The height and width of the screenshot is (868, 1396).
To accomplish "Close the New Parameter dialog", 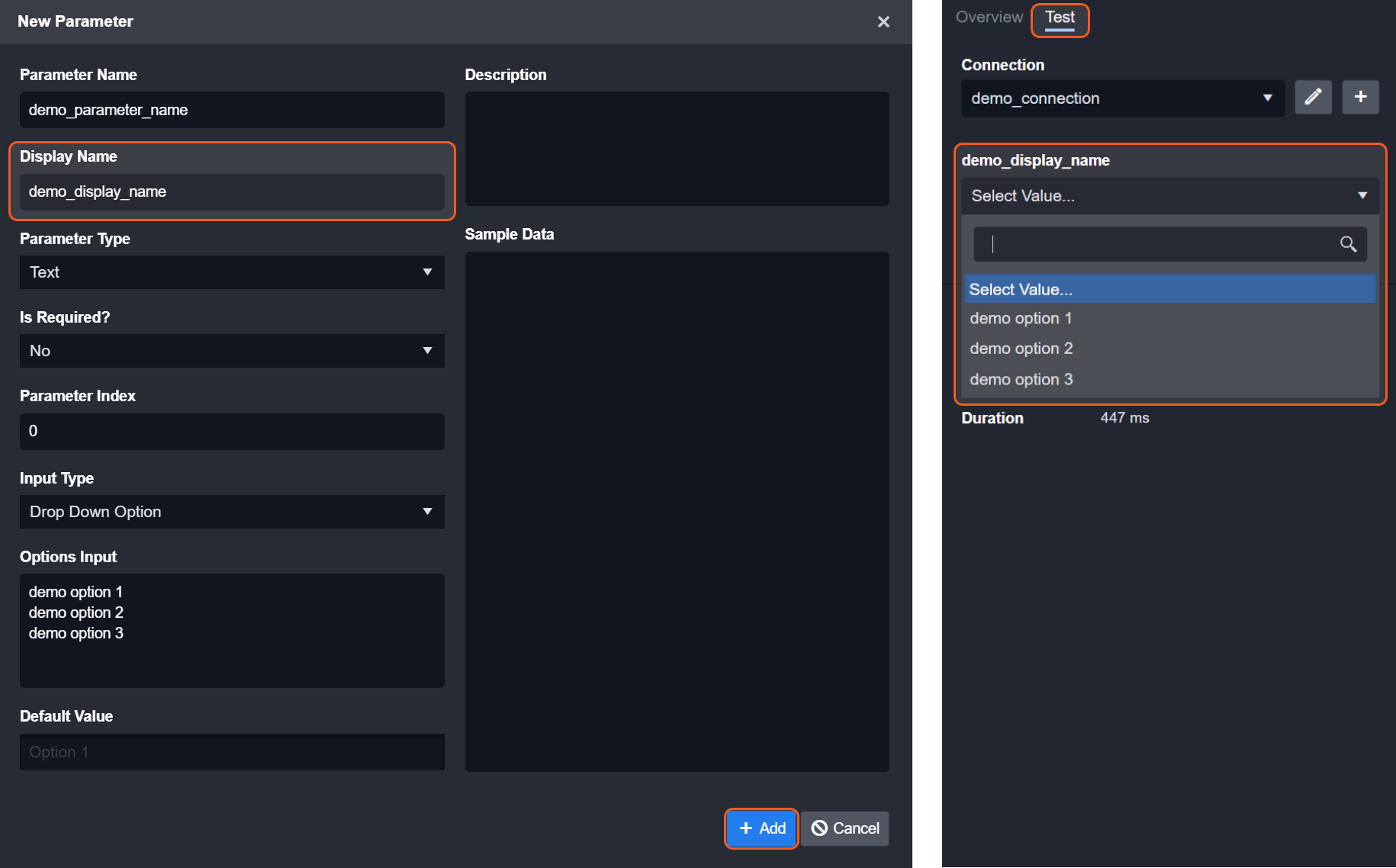I will (883, 22).
